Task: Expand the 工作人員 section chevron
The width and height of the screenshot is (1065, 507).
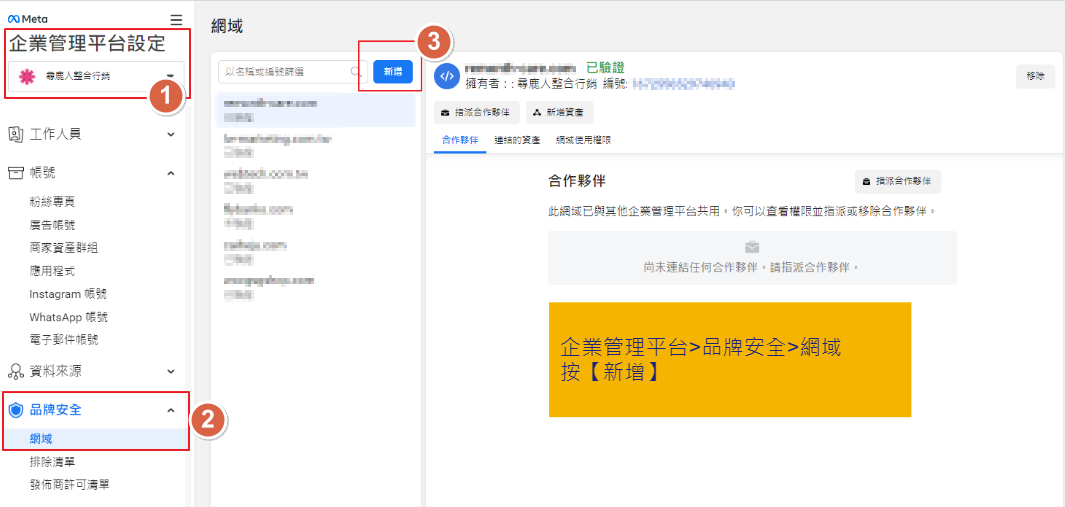Action: [x=170, y=133]
